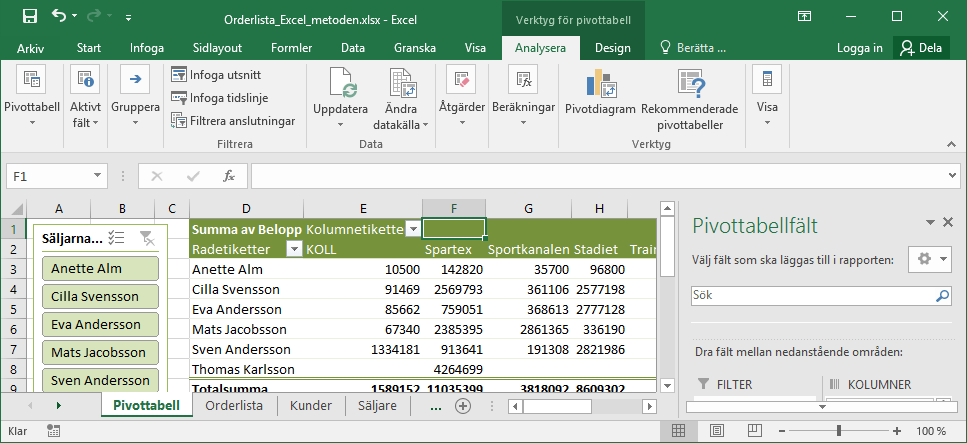Open the Granska tab

click(x=415, y=48)
